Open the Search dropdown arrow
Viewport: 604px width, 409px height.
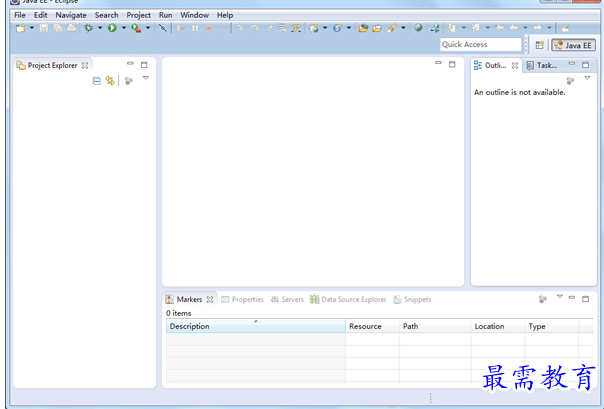[x=403, y=28]
